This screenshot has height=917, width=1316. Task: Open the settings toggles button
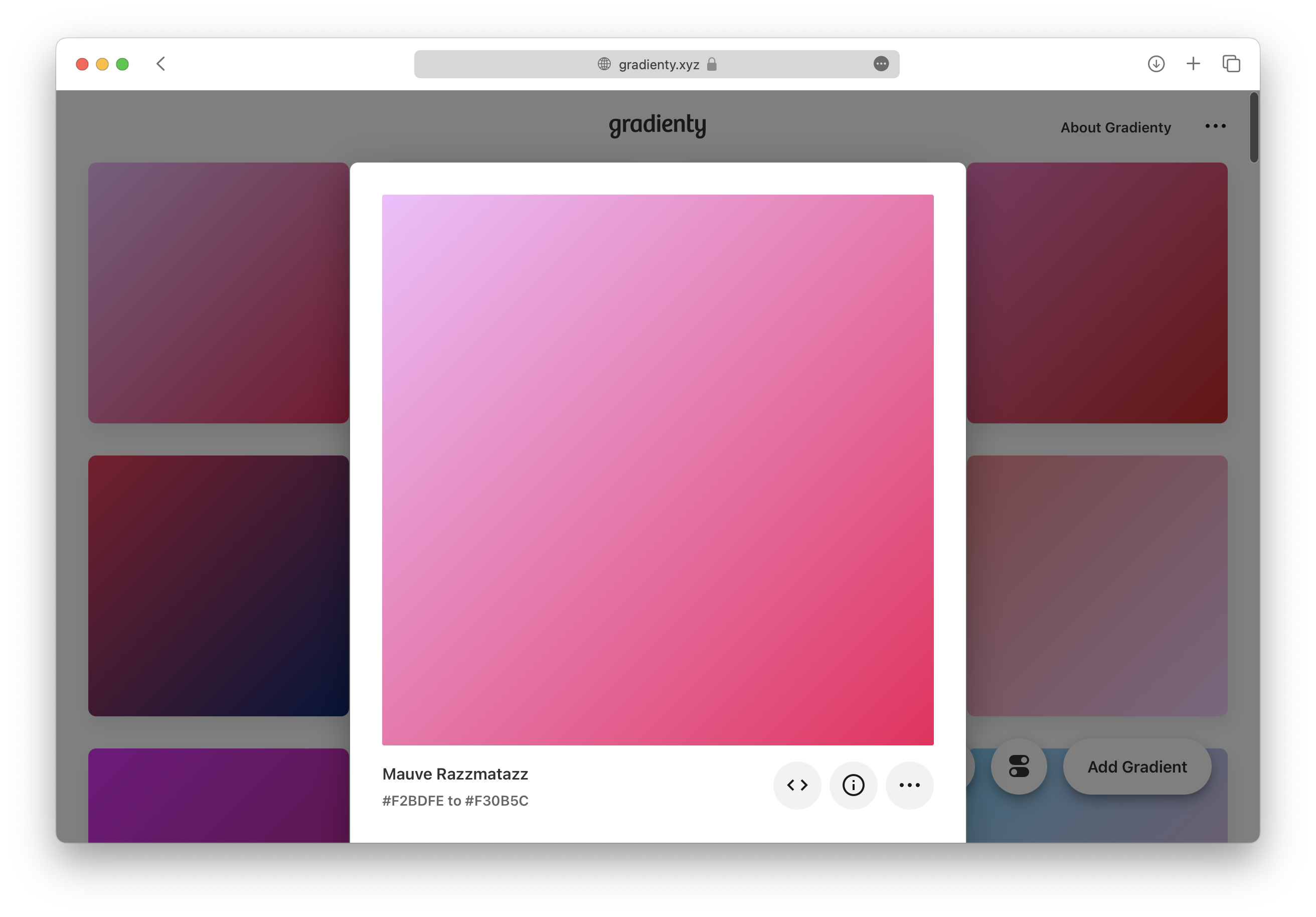(1019, 767)
